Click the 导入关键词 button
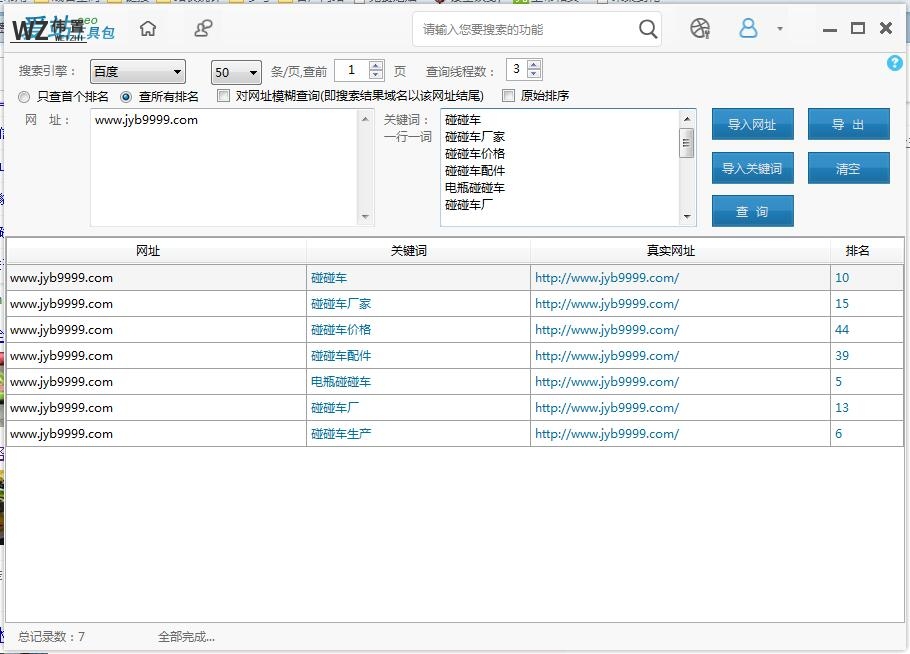 tap(751, 167)
